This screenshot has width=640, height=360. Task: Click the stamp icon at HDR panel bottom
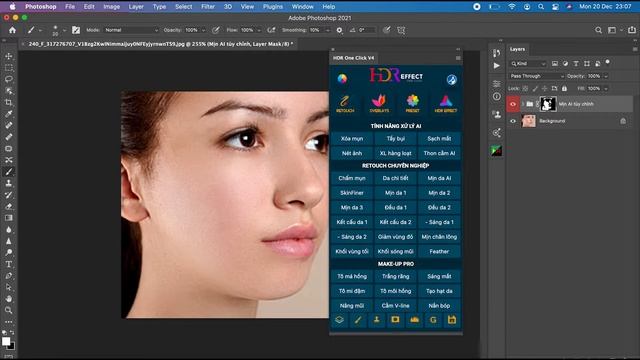(x=376, y=320)
